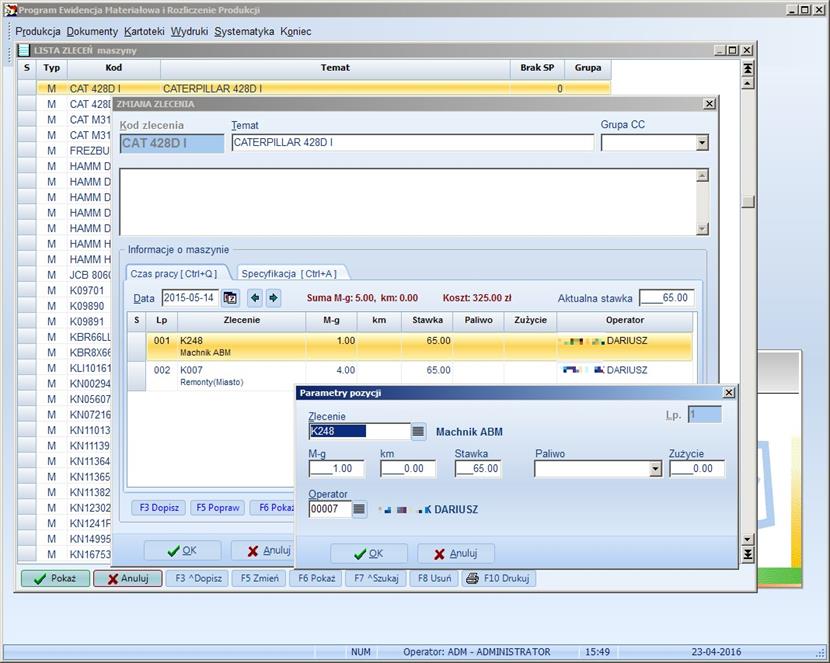The image size is (830, 663).
Task: Go to previous day with left arrow
Action: (x=255, y=298)
